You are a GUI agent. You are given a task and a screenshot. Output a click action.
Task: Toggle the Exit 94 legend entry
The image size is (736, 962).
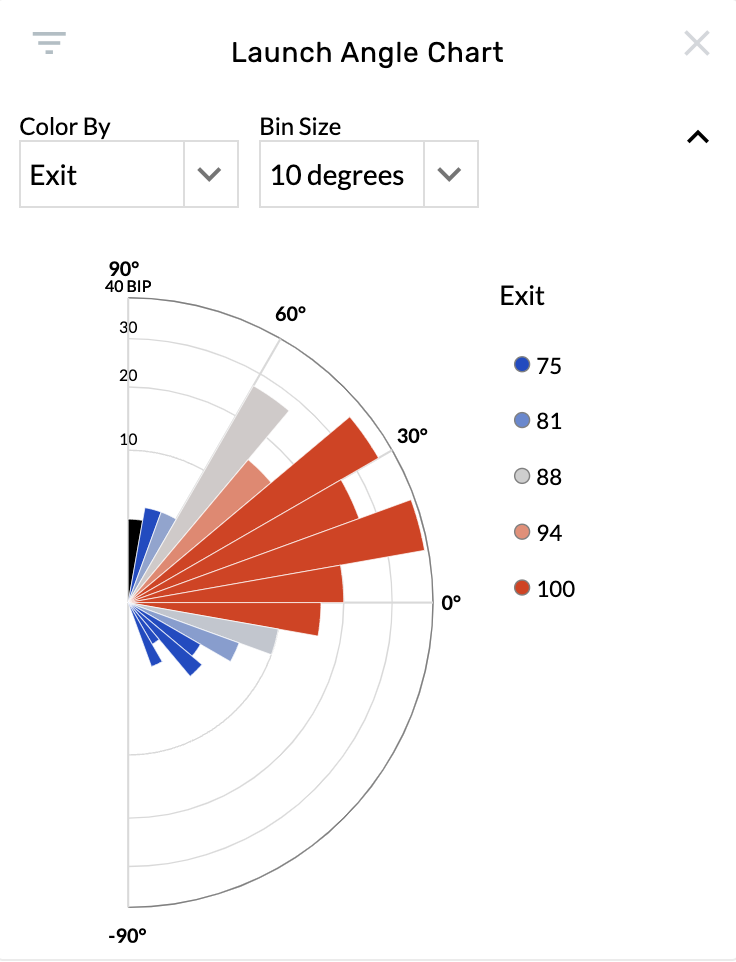(540, 532)
